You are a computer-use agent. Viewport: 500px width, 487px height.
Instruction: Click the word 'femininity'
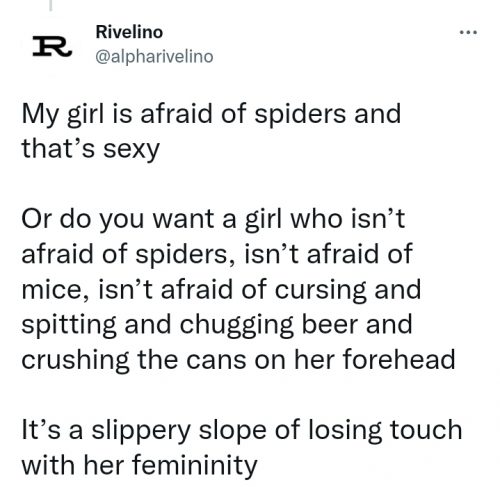point(195,465)
